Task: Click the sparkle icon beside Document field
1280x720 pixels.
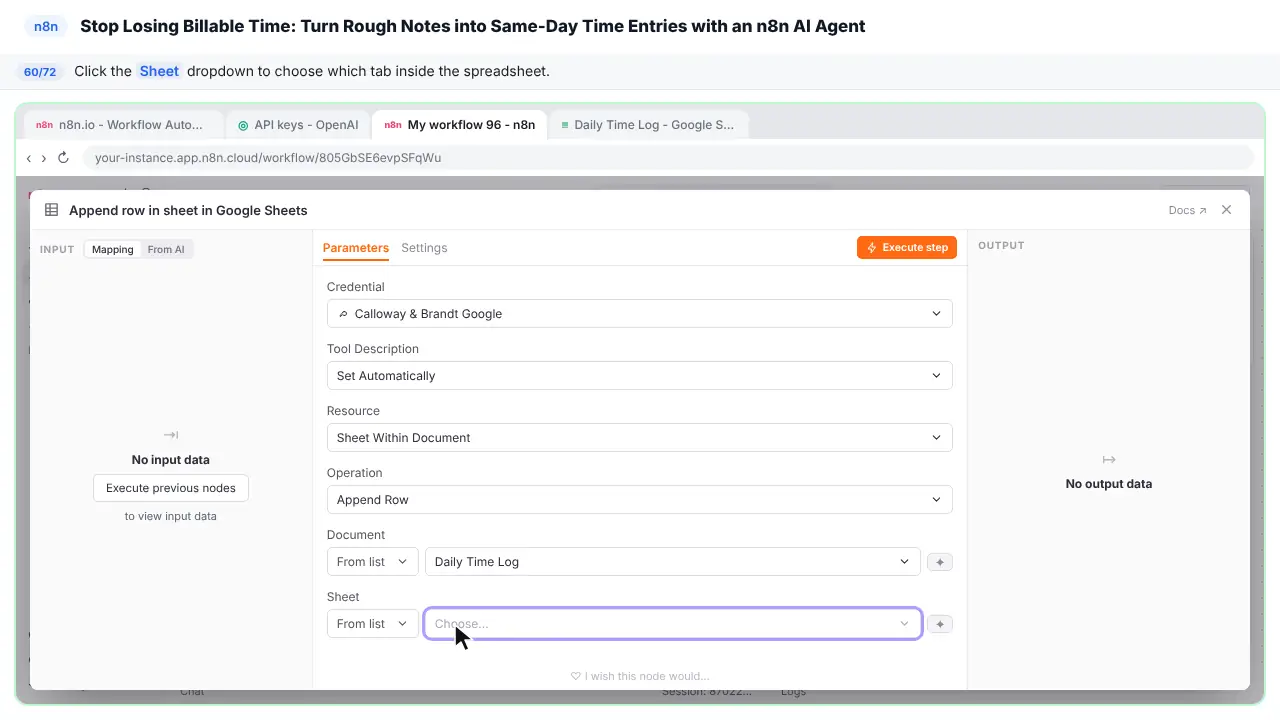Action: pos(939,562)
